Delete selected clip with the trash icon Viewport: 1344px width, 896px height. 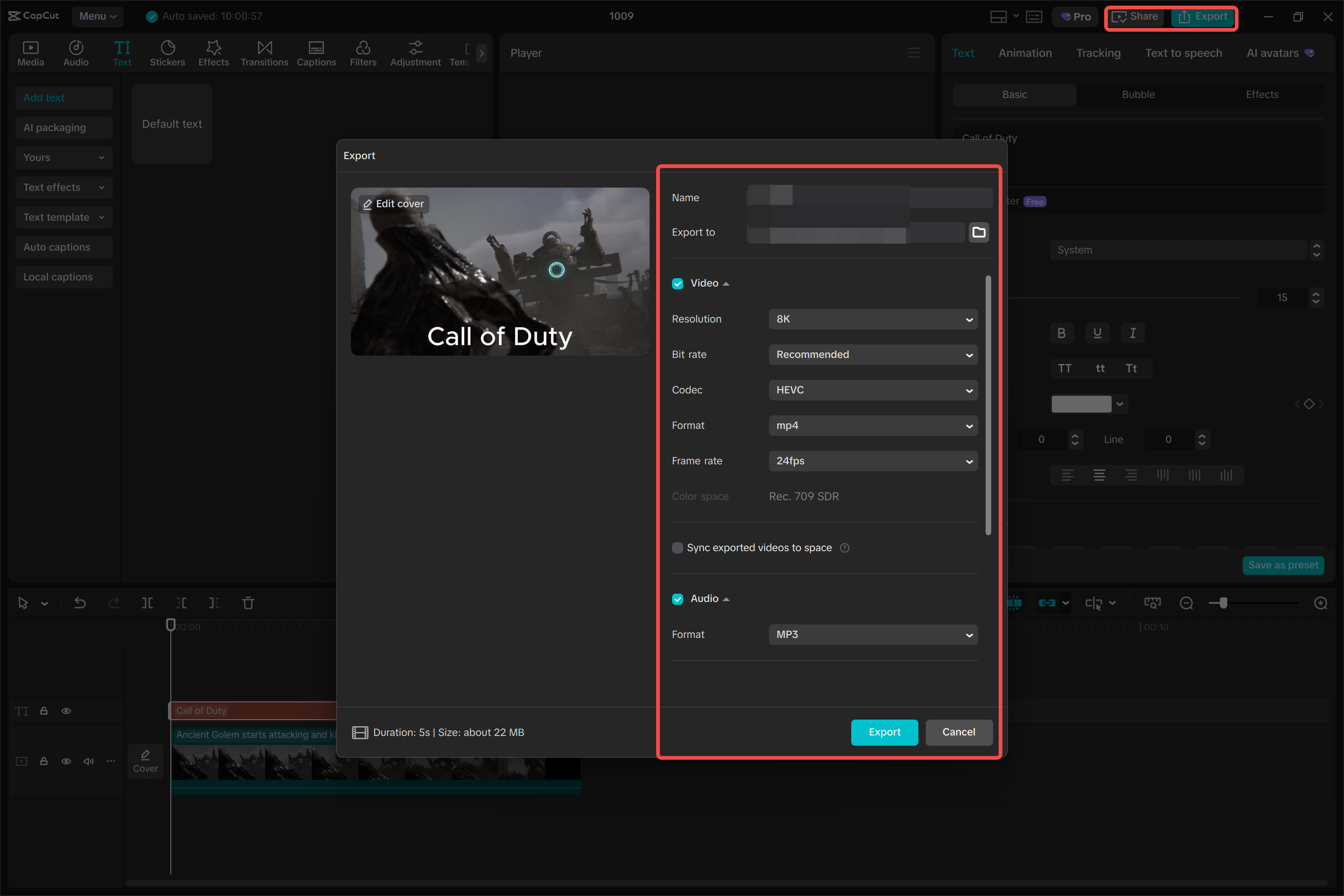(248, 602)
